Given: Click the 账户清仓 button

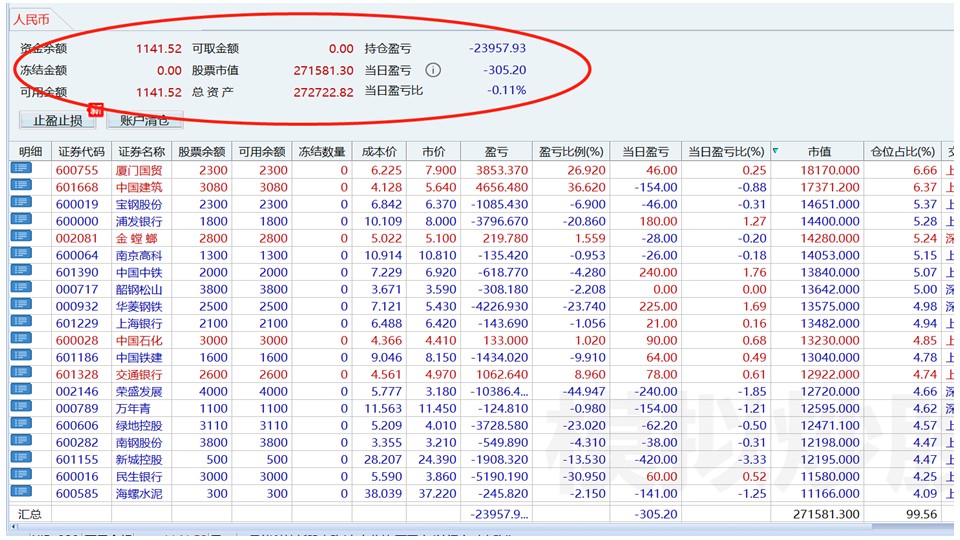Looking at the screenshot, I should coord(144,120).
